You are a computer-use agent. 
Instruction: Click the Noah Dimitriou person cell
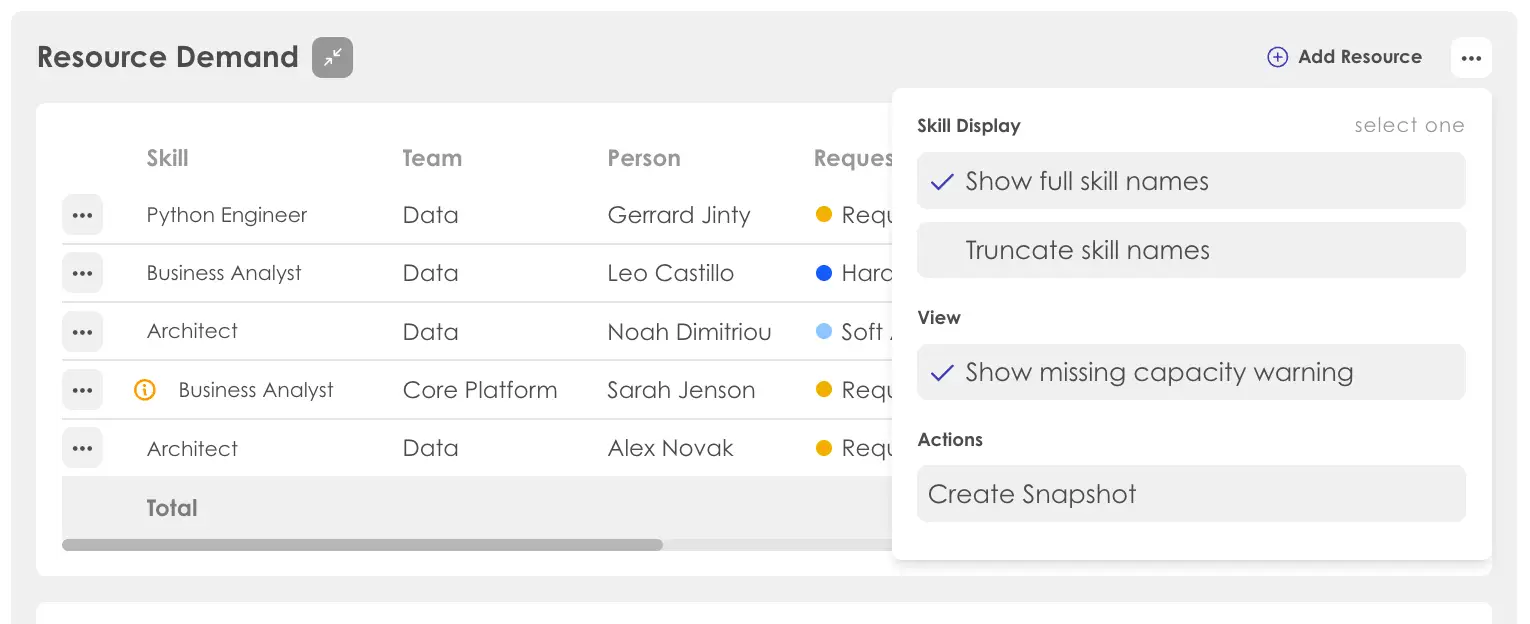coord(689,331)
